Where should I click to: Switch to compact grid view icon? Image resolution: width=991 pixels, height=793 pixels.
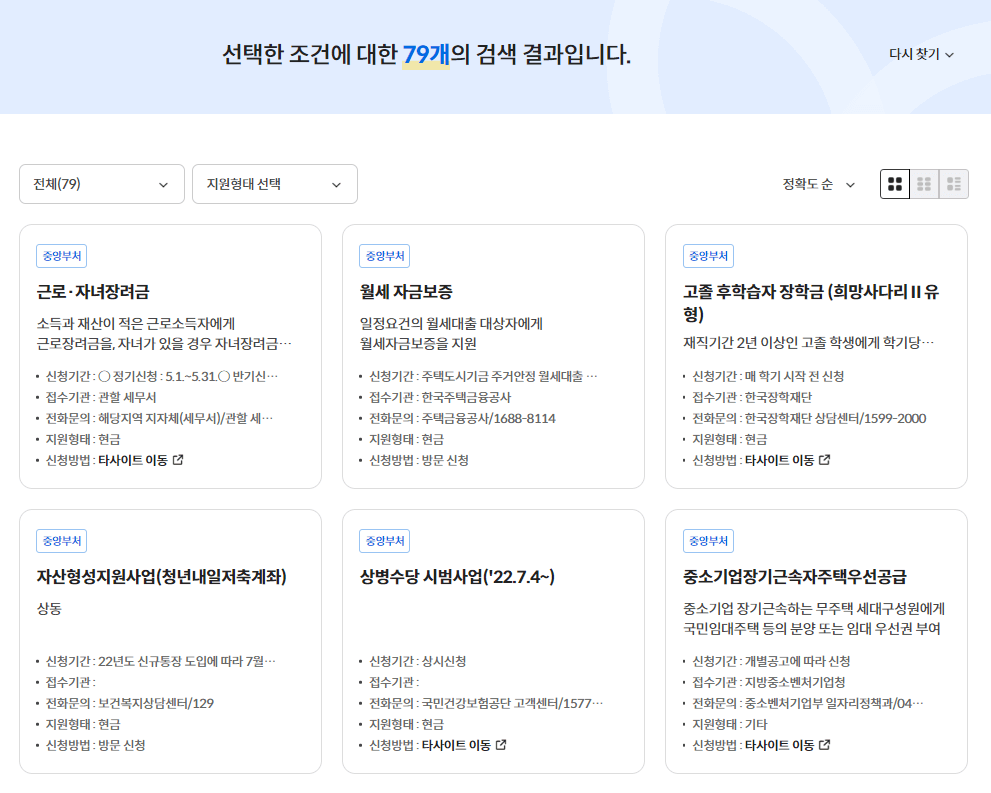[x=924, y=184]
